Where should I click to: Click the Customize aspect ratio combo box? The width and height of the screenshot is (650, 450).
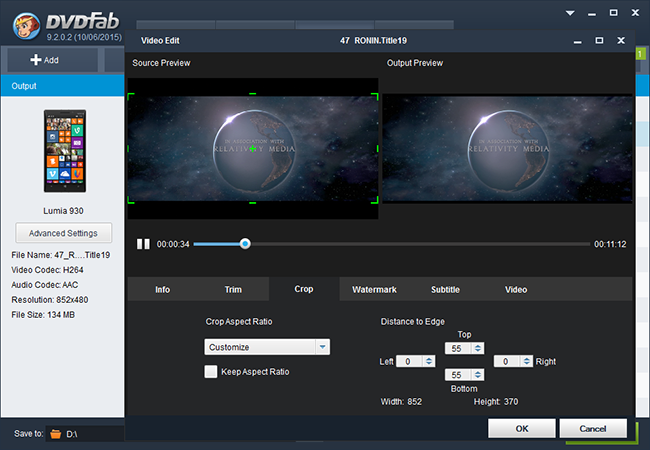pyautogui.click(x=267, y=347)
